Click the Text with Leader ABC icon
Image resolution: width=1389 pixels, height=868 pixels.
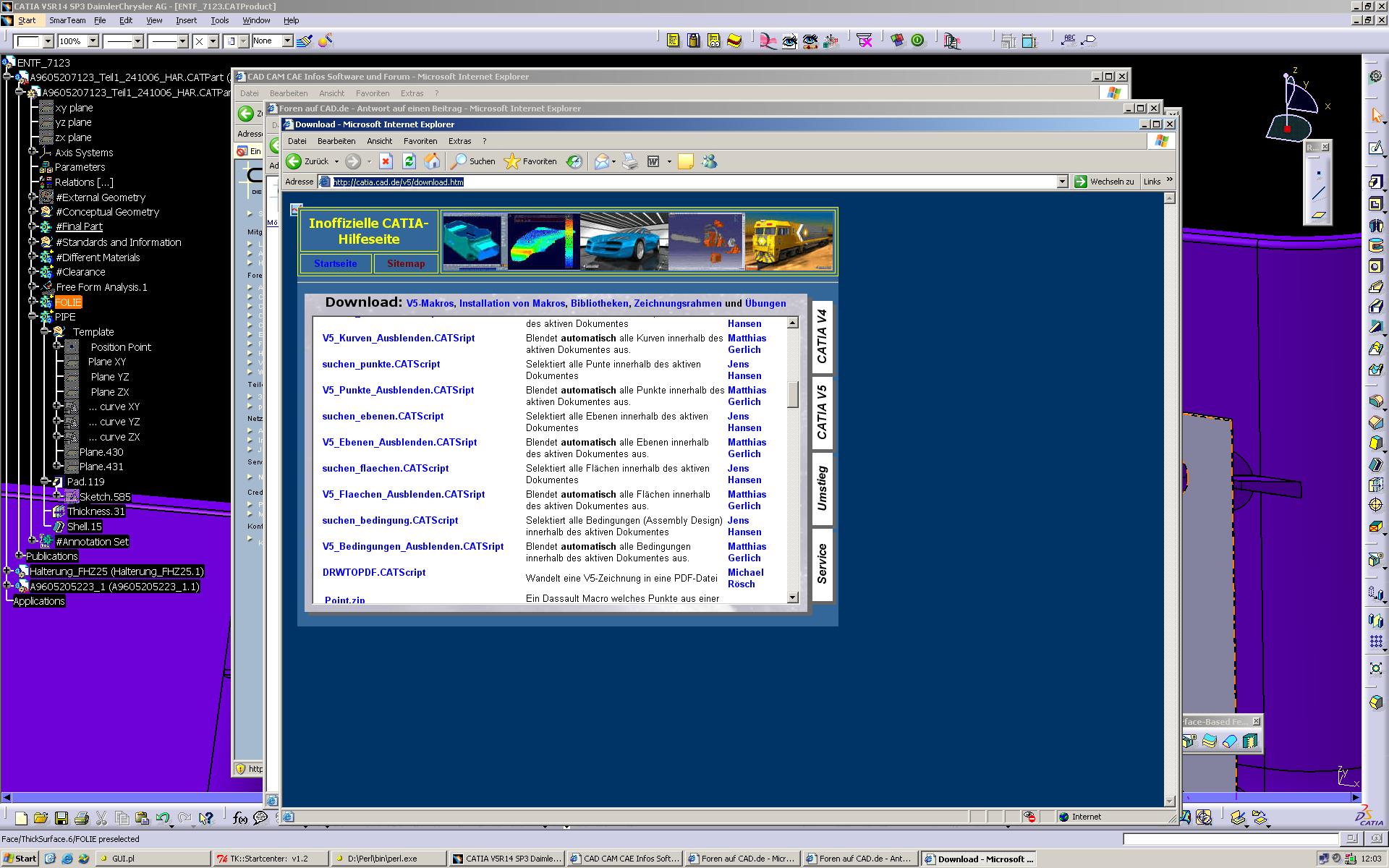click(x=1069, y=41)
